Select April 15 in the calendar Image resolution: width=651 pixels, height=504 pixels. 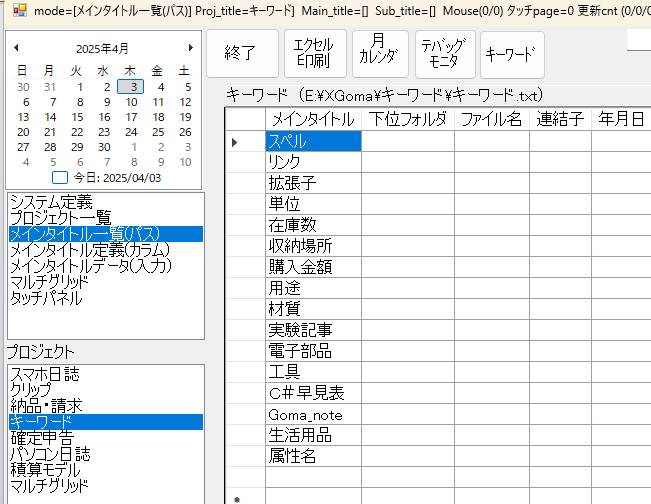coord(103,117)
